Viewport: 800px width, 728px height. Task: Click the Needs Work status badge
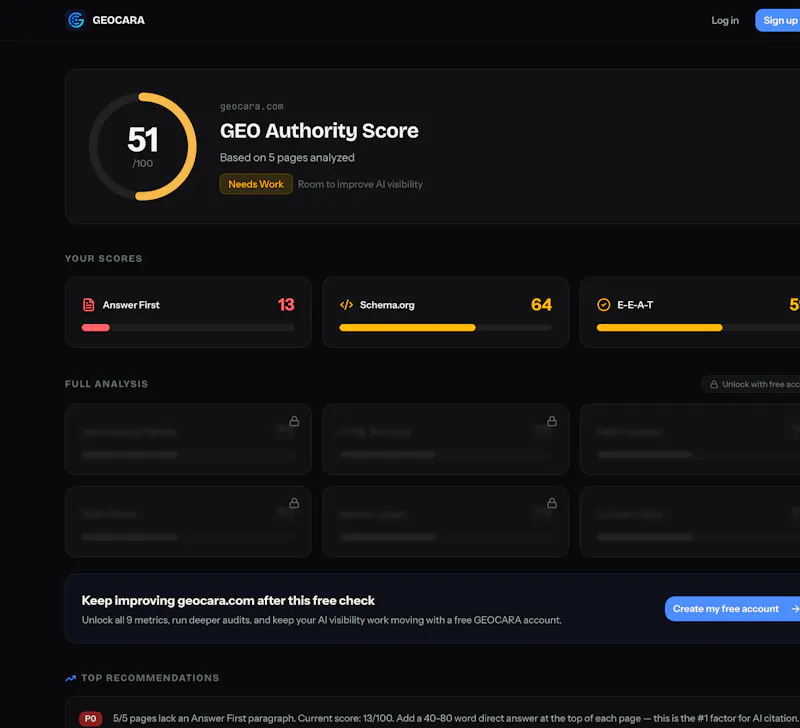tap(256, 184)
